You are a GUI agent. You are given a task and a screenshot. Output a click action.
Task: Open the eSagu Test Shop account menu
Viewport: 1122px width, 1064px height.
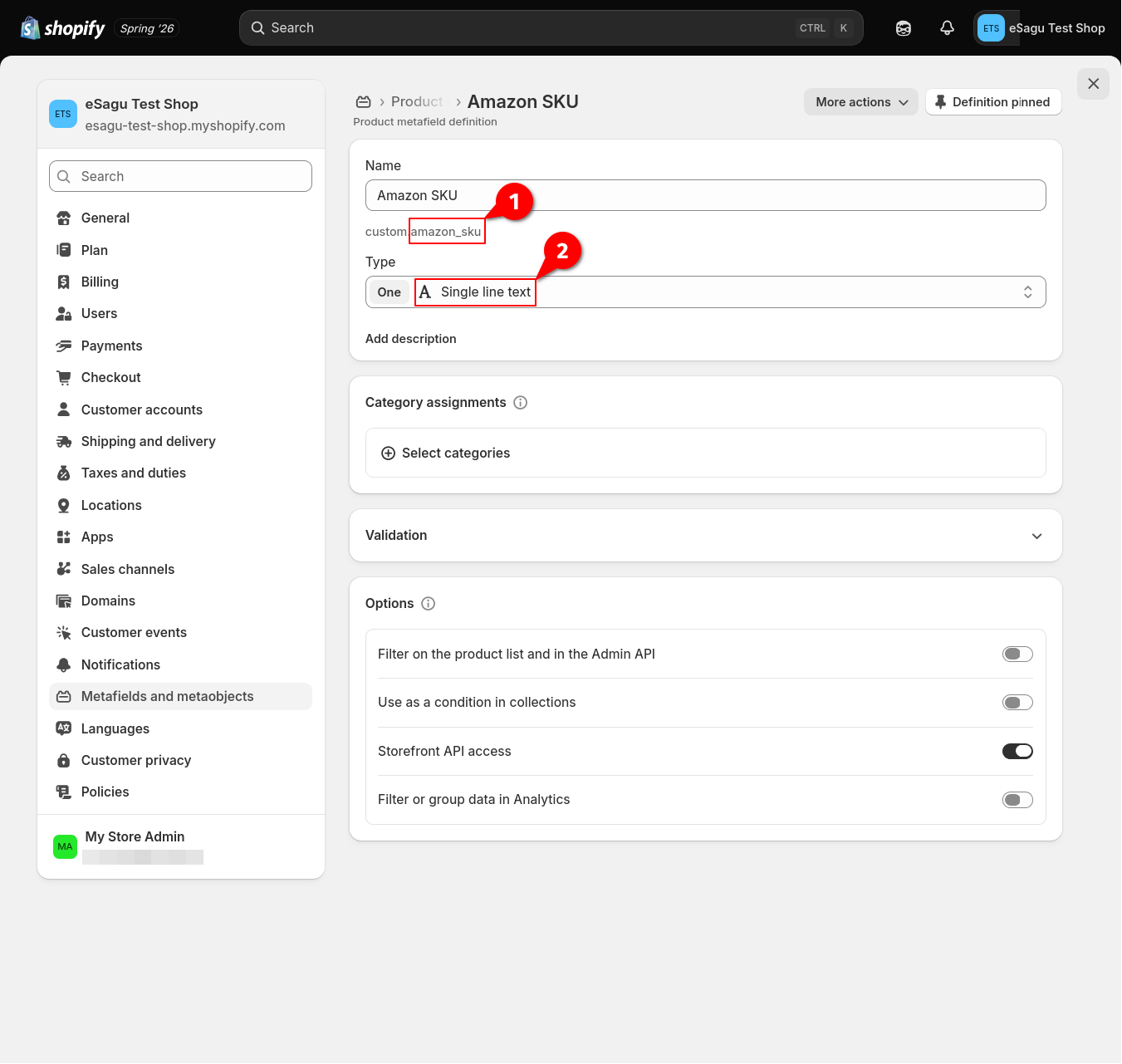(x=1041, y=28)
